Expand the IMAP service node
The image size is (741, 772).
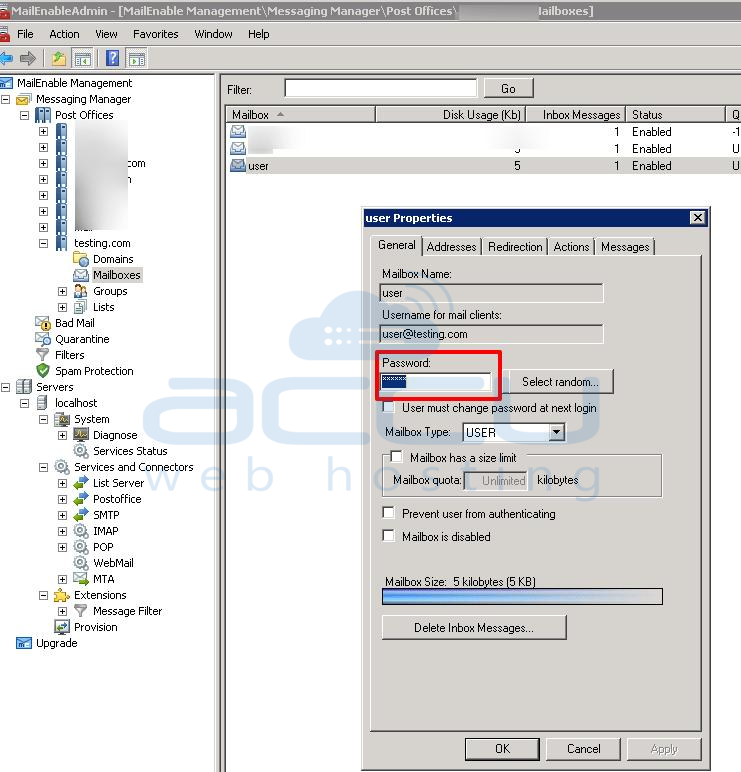click(x=63, y=531)
